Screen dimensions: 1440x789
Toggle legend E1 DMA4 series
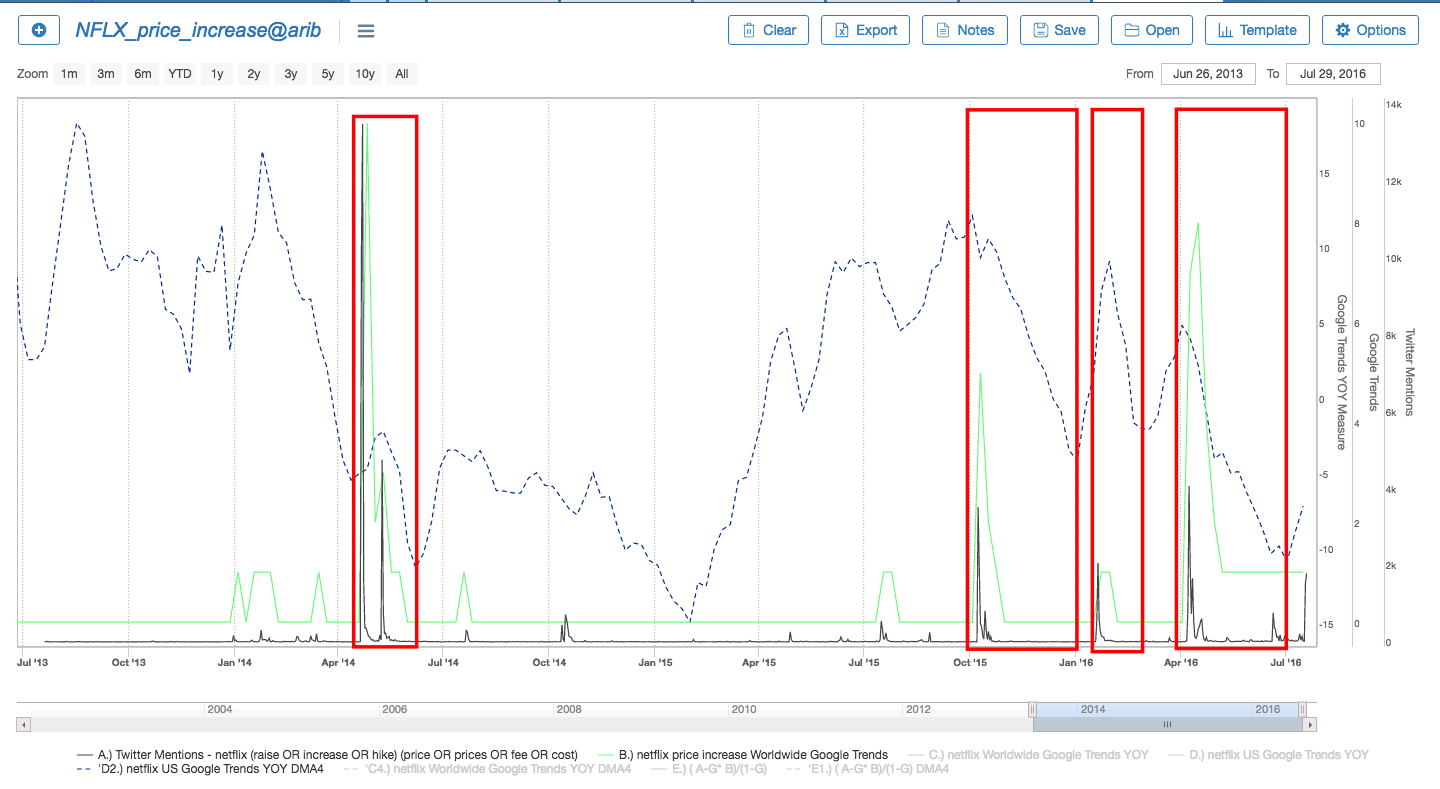click(x=867, y=769)
